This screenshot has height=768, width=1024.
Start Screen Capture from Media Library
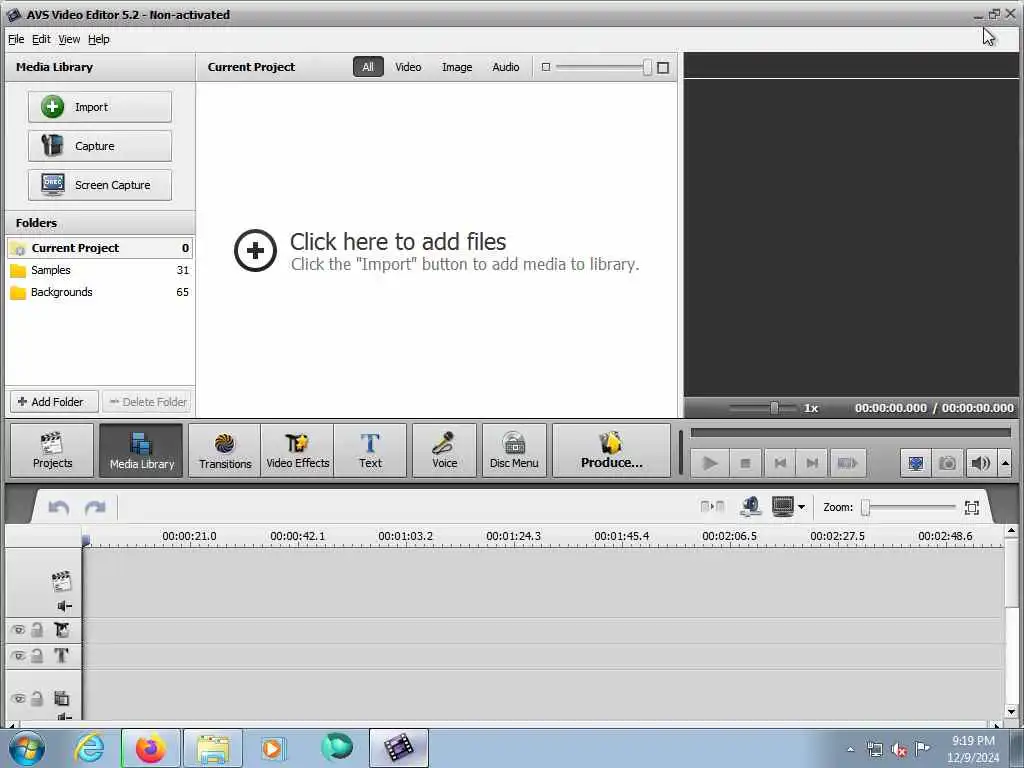coord(100,185)
